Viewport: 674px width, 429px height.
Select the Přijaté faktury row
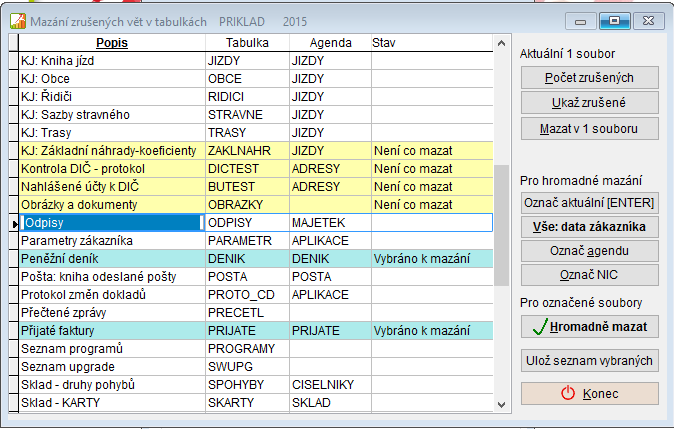click(x=256, y=331)
